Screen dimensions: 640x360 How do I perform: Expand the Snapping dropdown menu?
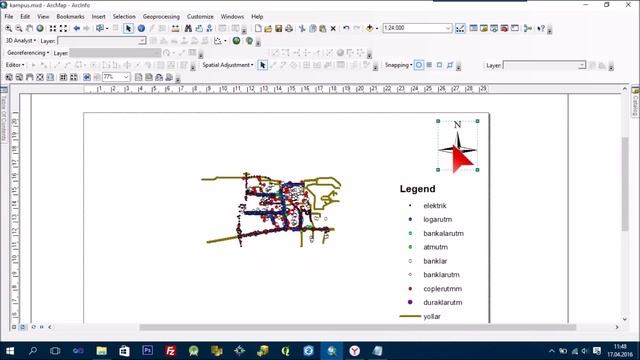pyautogui.click(x=398, y=65)
